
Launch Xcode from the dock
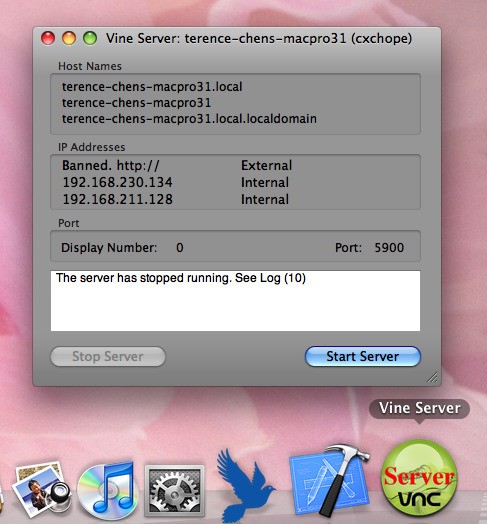(329, 481)
